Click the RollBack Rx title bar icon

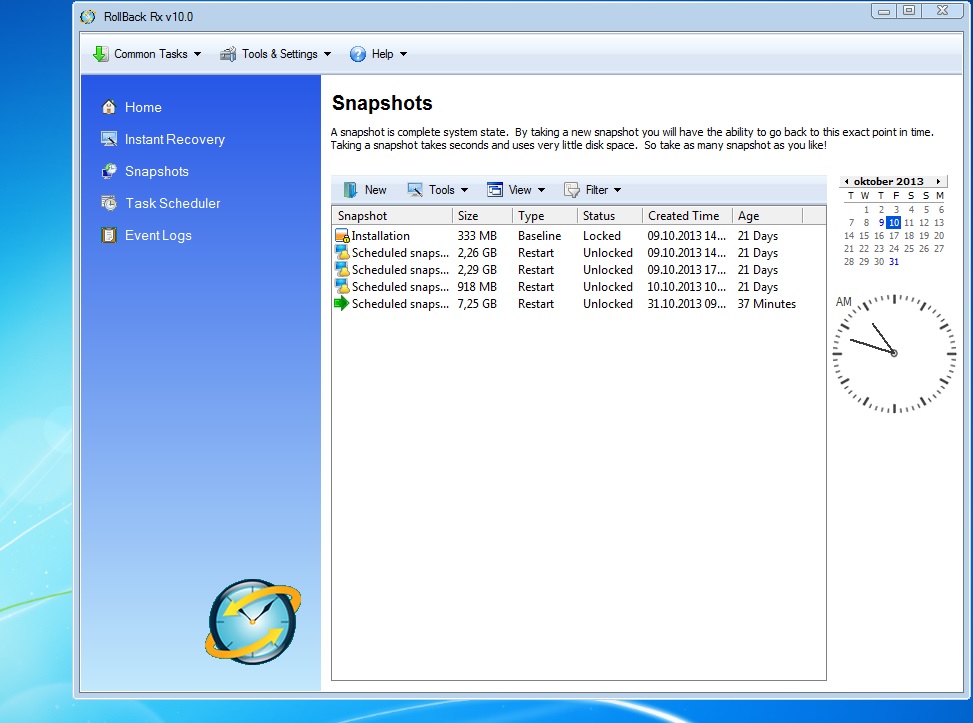[x=88, y=17]
